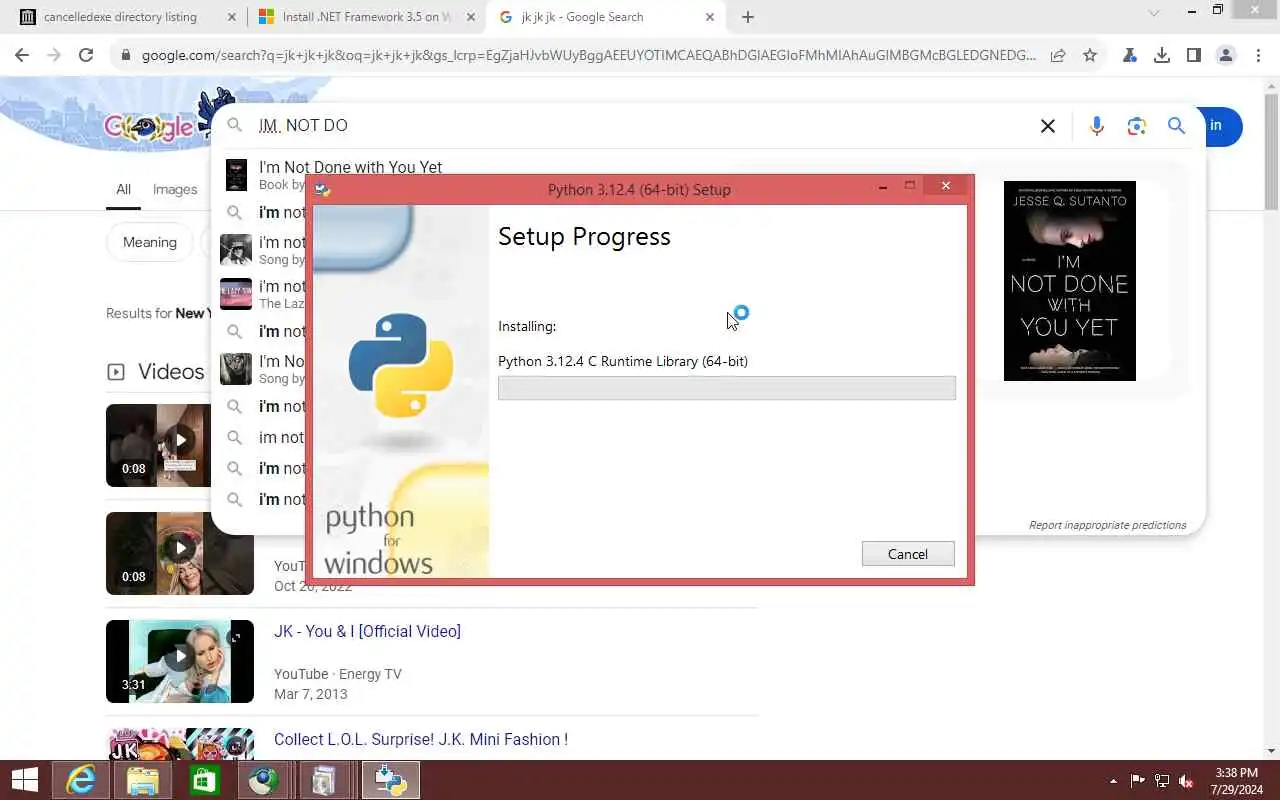Cancel the Python setup installation

[908, 554]
